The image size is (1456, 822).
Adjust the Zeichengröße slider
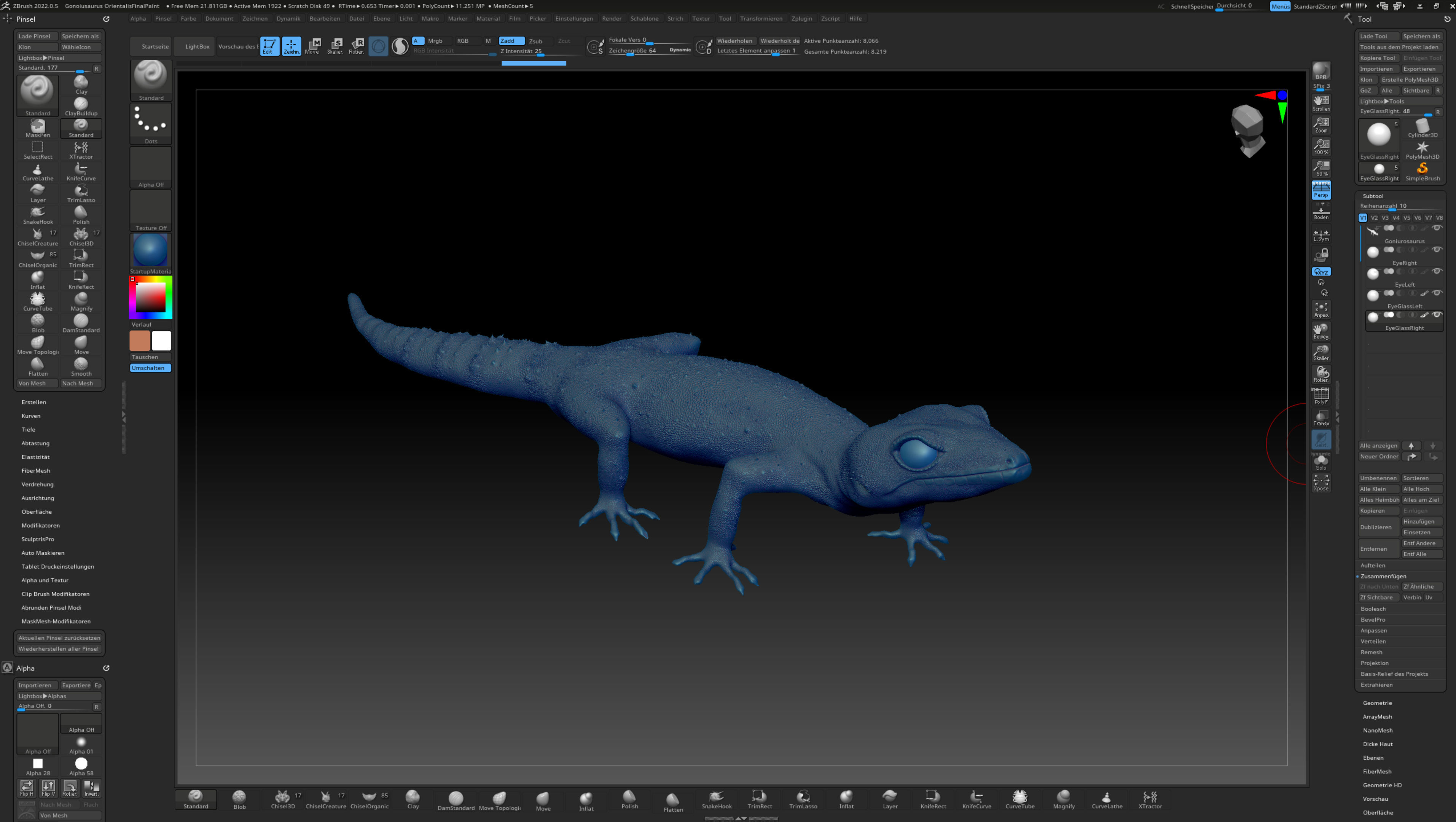(650, 51)
